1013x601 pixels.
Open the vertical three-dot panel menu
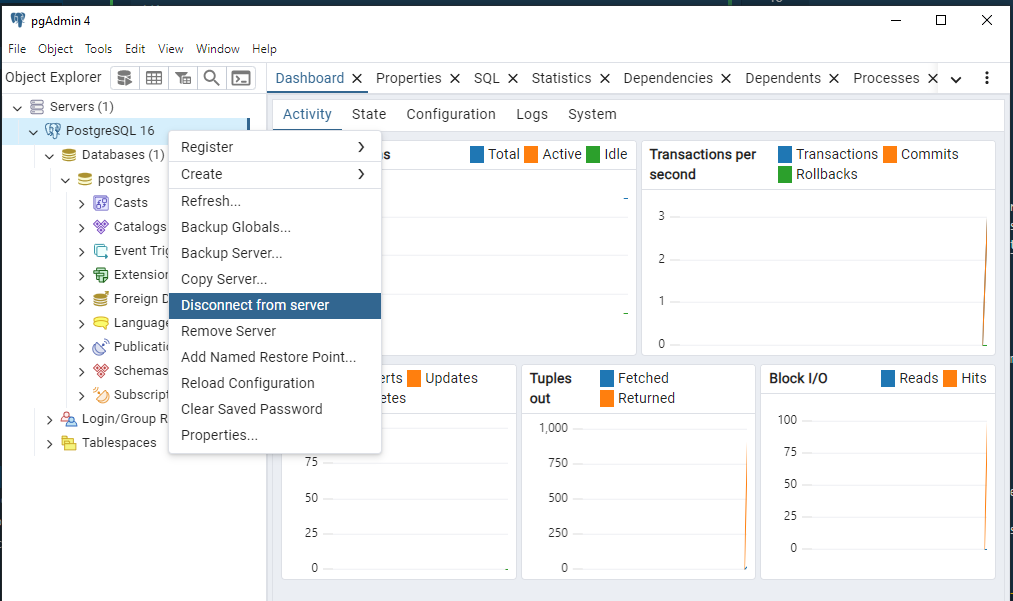point(987,78)
